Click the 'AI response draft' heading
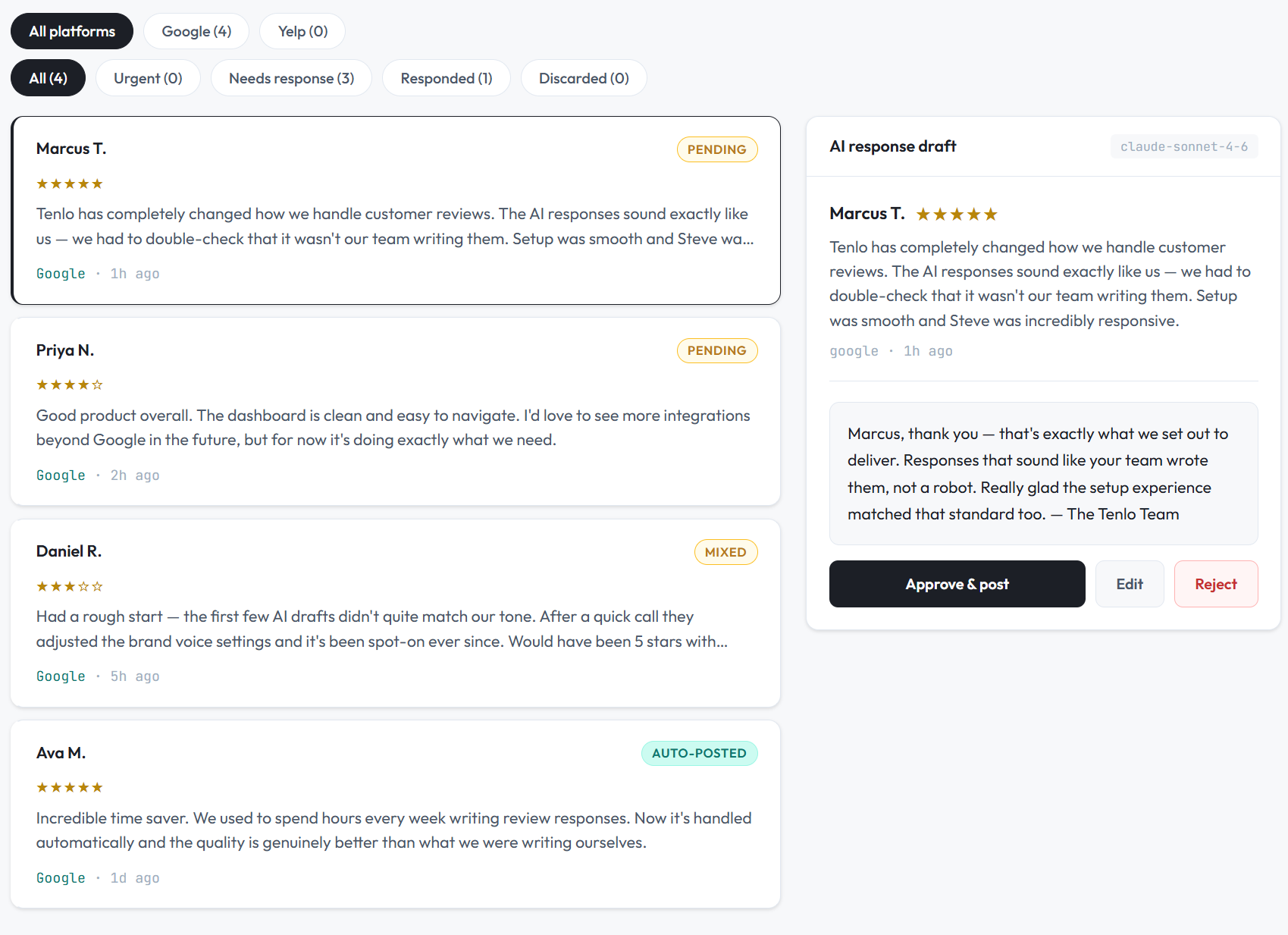This screenshot has height=935, width=1288. (893, 146)
